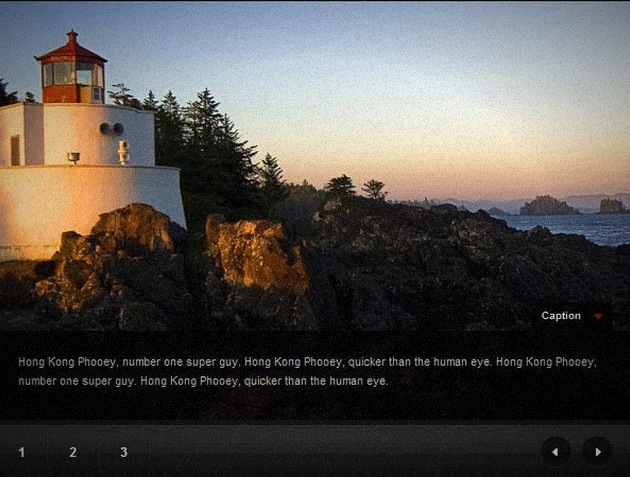Jump to slide 2 in the pagination
Viewport: 630px width, 477px height.
(73, 452)
